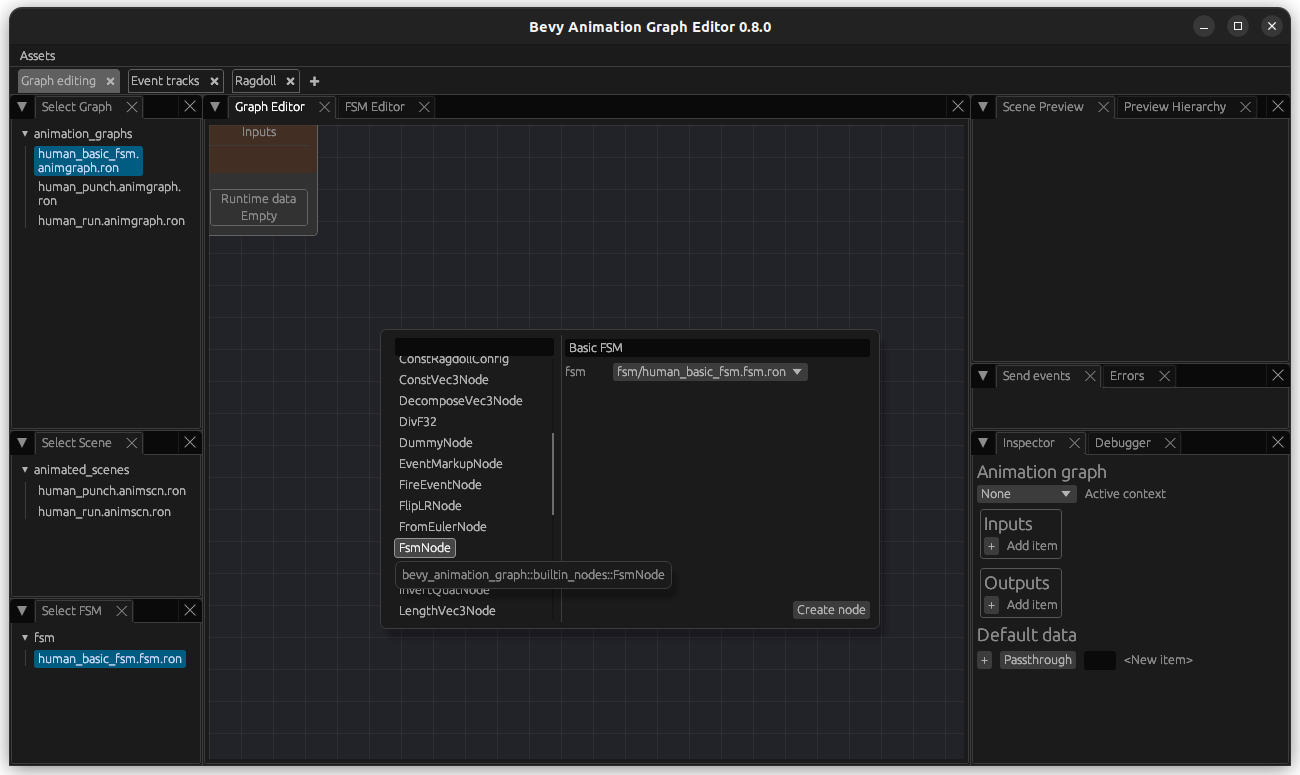Image resolution: width=1300 pixels, height=775 pixels.
Task: Open the fsm/human_basic_fsm.fsm.ron asset dropdown
Action: (709, 371)
